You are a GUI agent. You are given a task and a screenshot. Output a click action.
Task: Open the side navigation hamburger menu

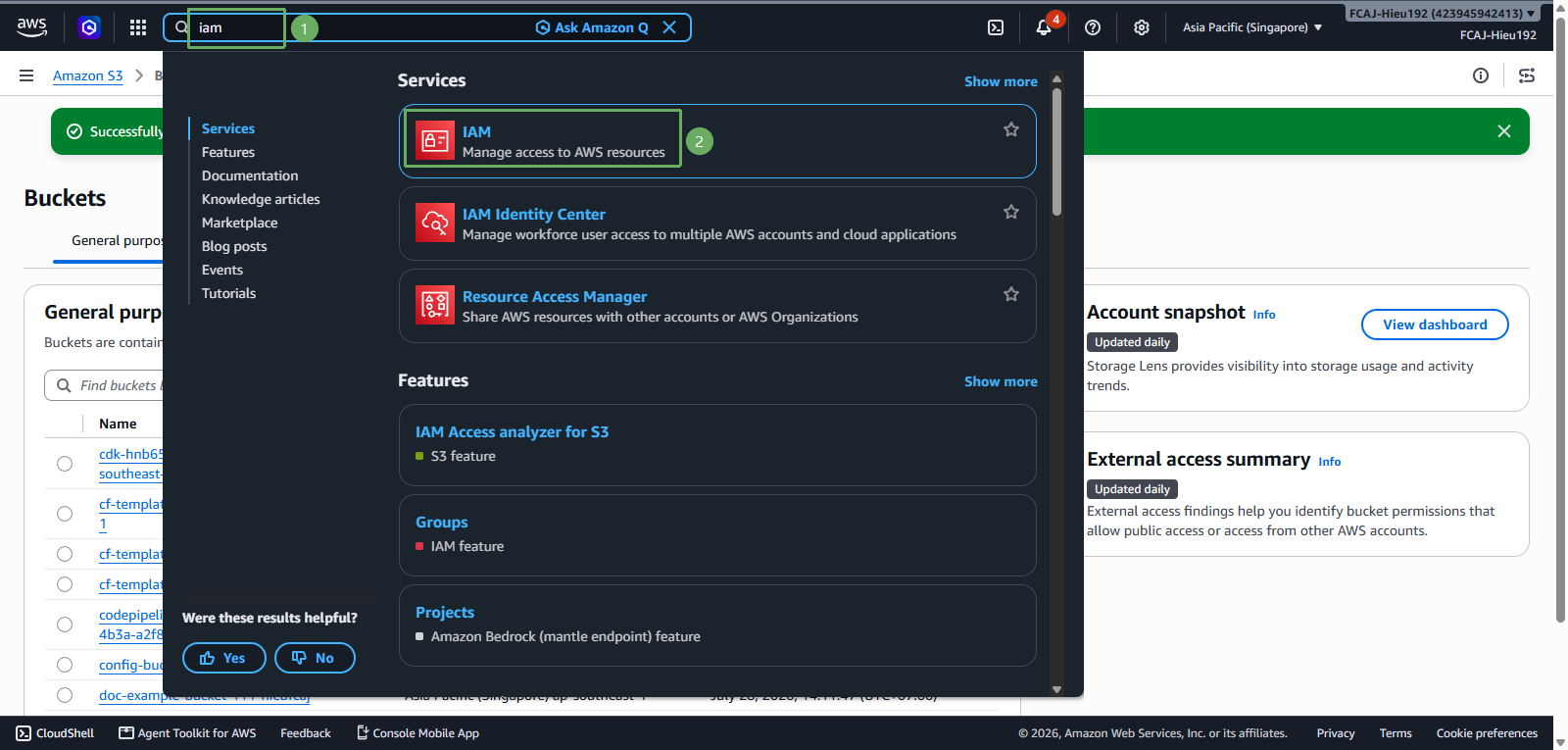click(x=26, y=75)
